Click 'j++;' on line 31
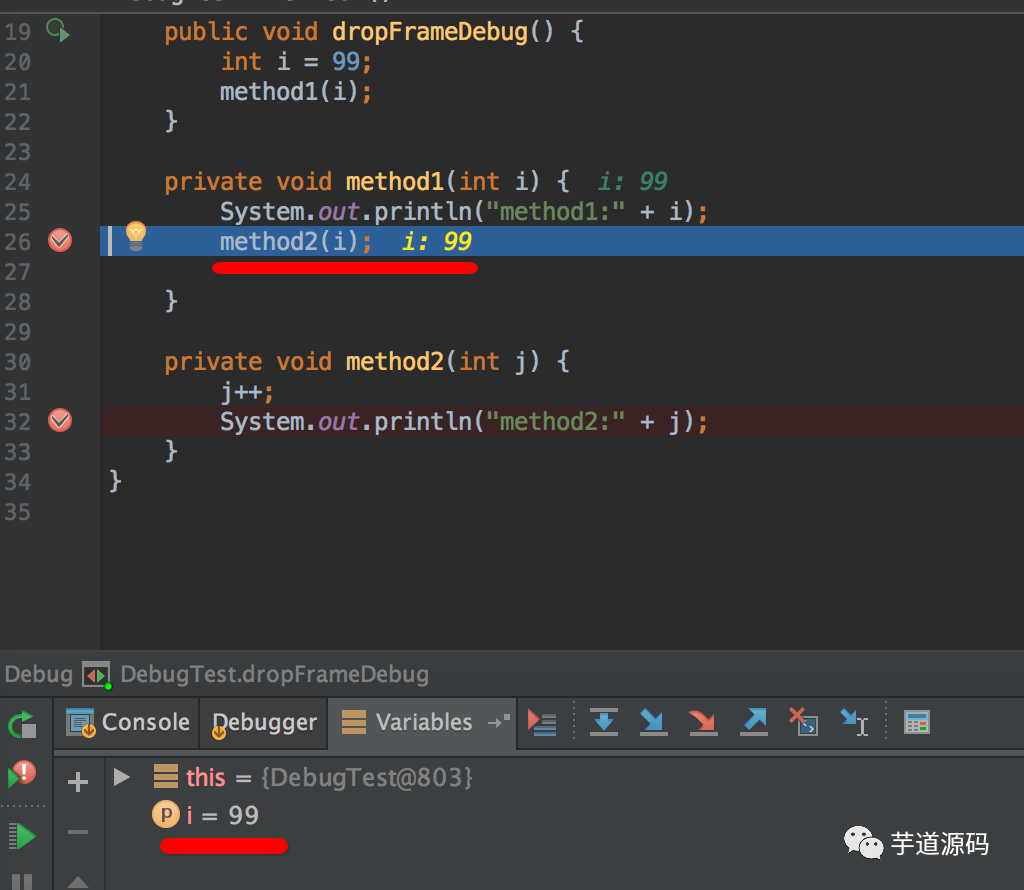The image size is (1024, 890). (x=247, y=392)
